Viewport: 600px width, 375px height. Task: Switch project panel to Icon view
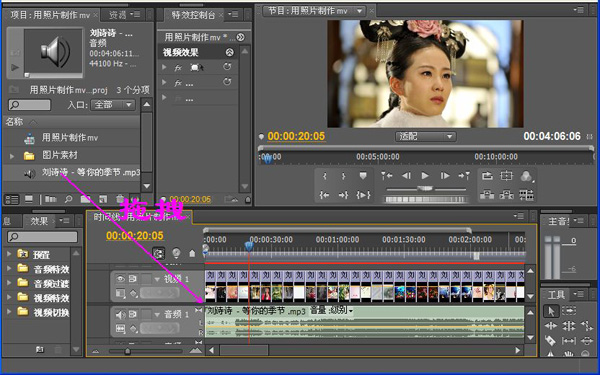29,199
